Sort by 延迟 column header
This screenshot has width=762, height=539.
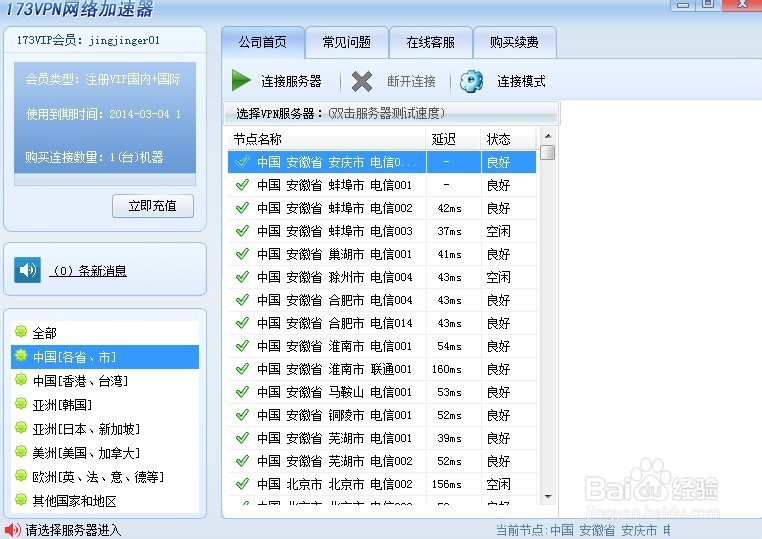coord(453,139)
